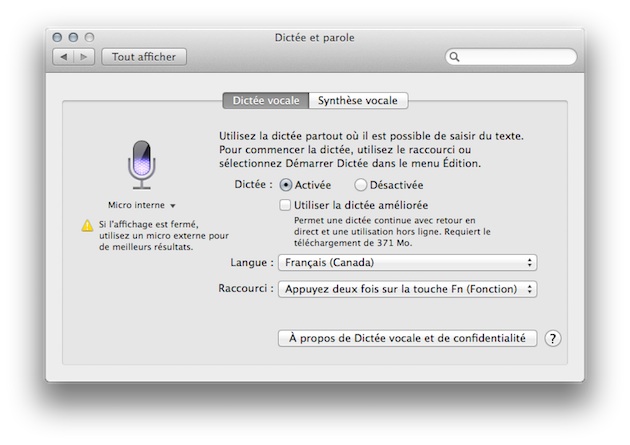Switch to the Dictée vocale tab
The image size is (630, 445).
[266, 100]
